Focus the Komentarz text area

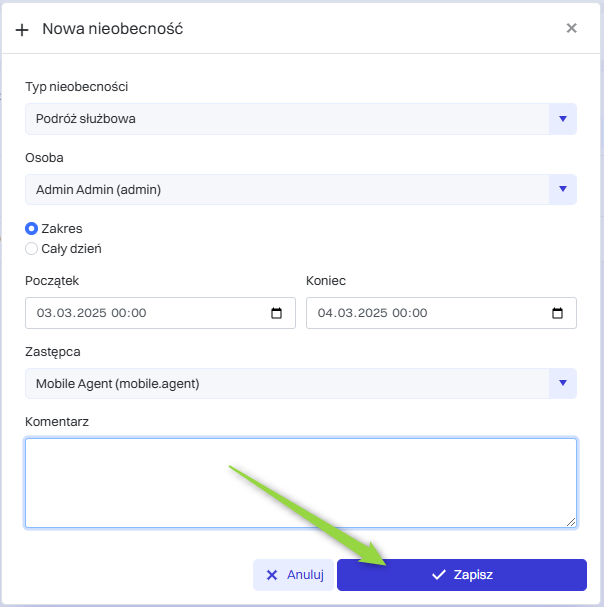[300, 482]
